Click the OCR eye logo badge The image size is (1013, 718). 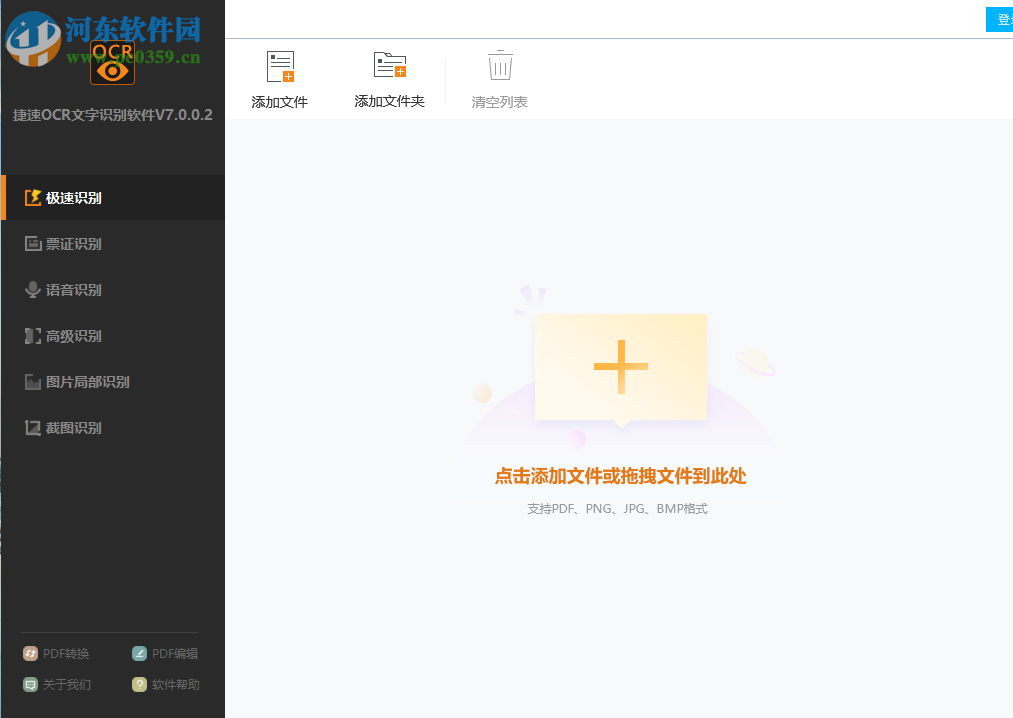tap(112, 63)
